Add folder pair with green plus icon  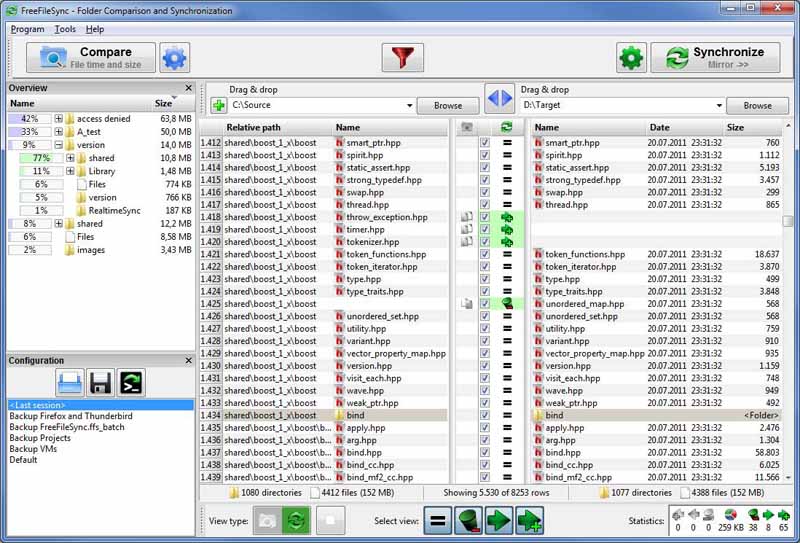coord(218,105)
